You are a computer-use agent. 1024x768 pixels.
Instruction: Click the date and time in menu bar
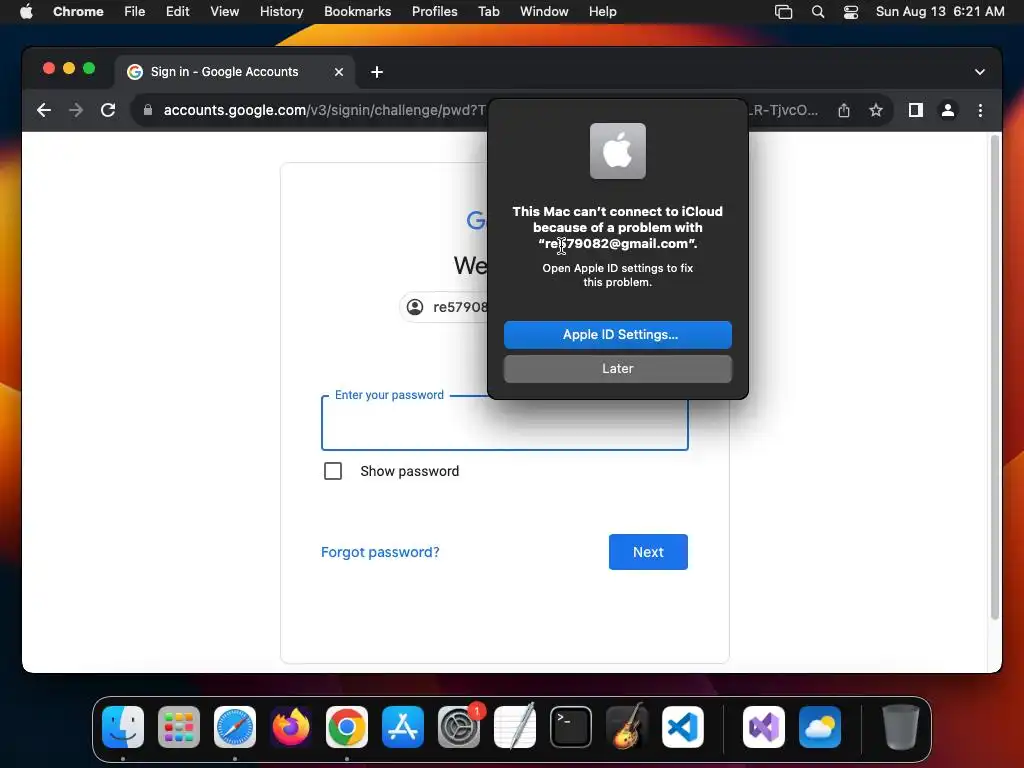940,12
